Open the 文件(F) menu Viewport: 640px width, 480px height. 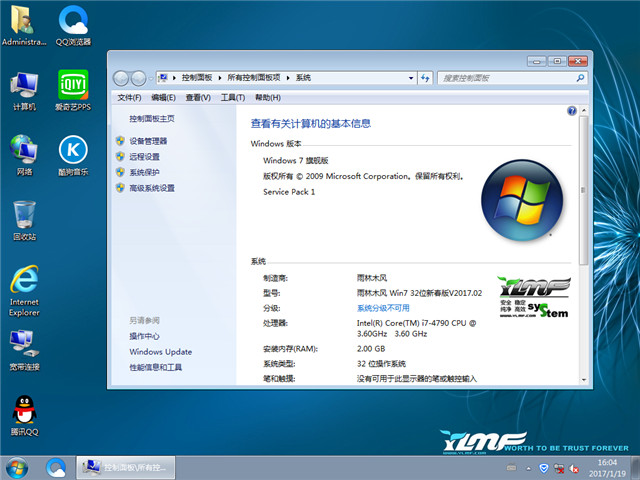pyautogui.click(x=129, y=98)
